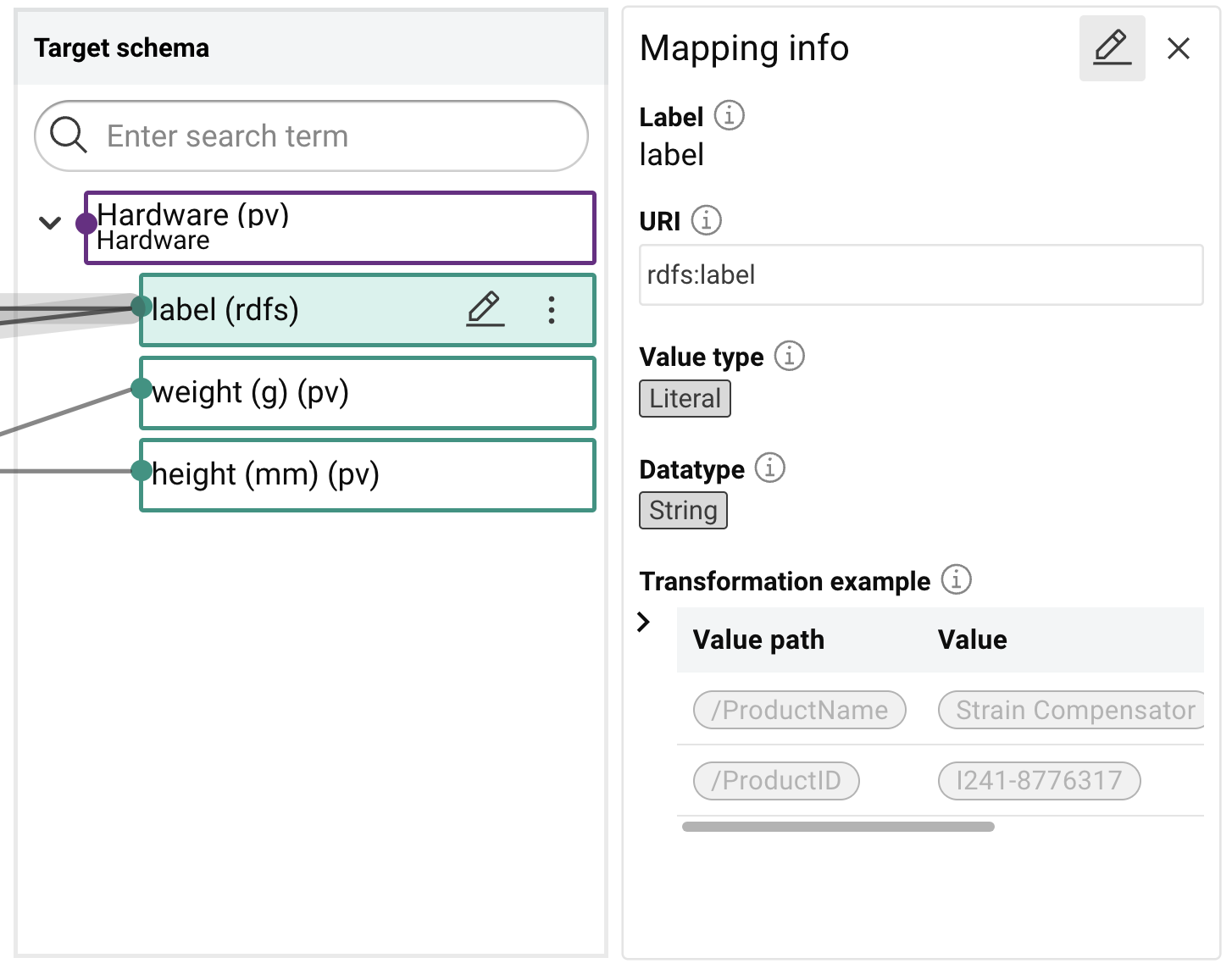
Task: Click the edit pencil in Mapping info header
Action: (1112, 48)
